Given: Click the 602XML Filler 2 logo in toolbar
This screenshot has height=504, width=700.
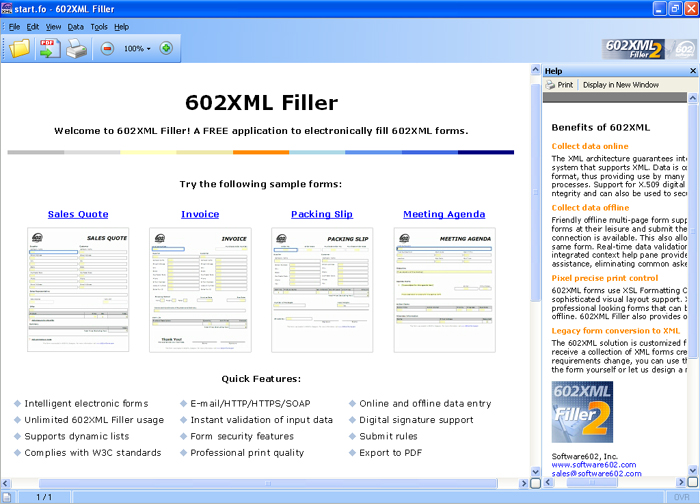Looking at the screenshot, I should click(633, 49).
